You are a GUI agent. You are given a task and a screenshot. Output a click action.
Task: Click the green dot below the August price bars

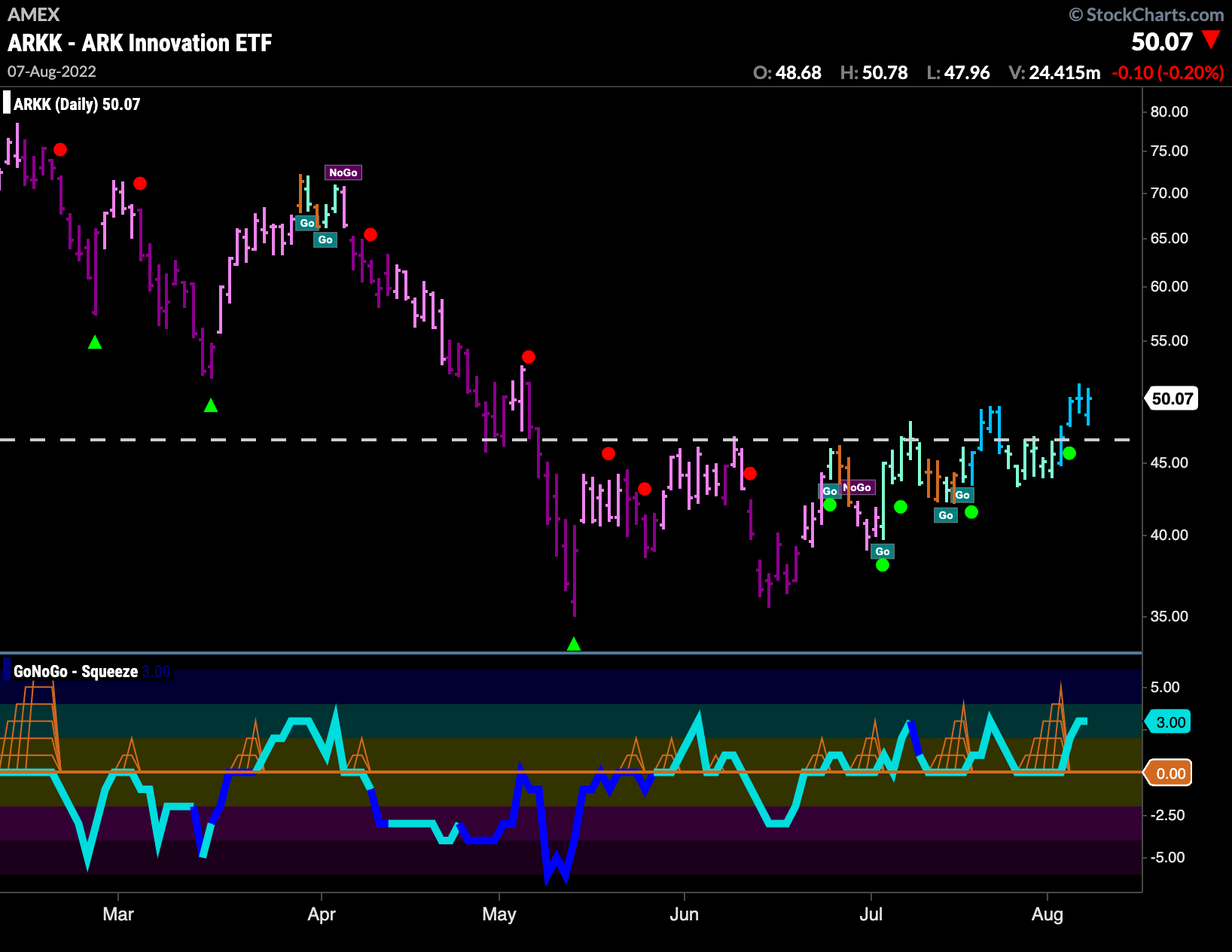[1069, 453]
